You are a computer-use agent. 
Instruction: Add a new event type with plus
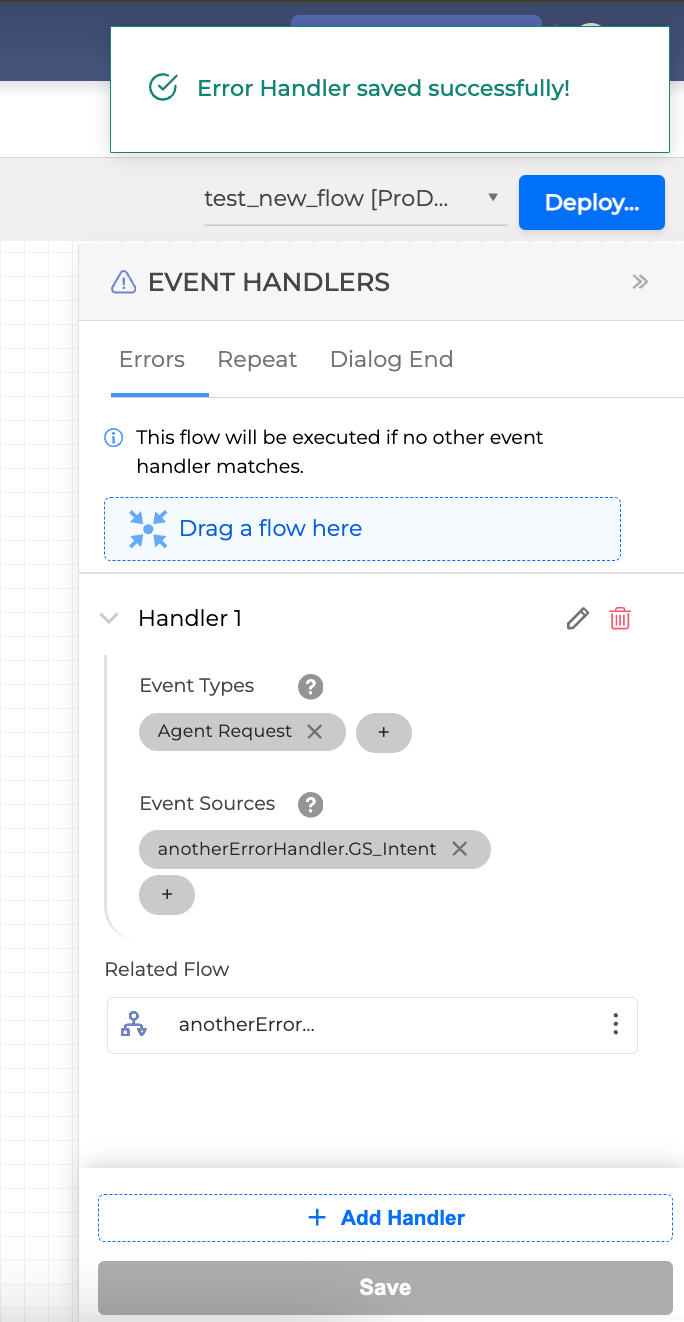[383, 733]
